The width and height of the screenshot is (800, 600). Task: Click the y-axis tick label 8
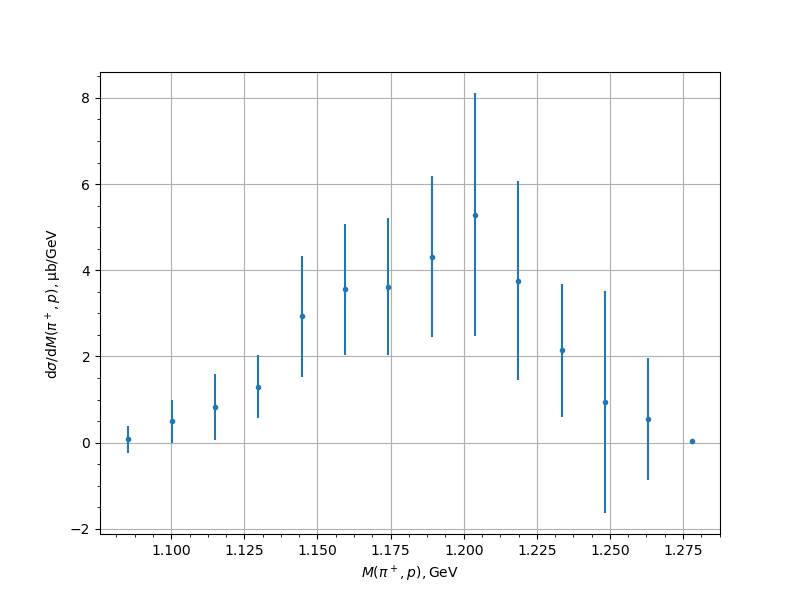coord(86,98)
